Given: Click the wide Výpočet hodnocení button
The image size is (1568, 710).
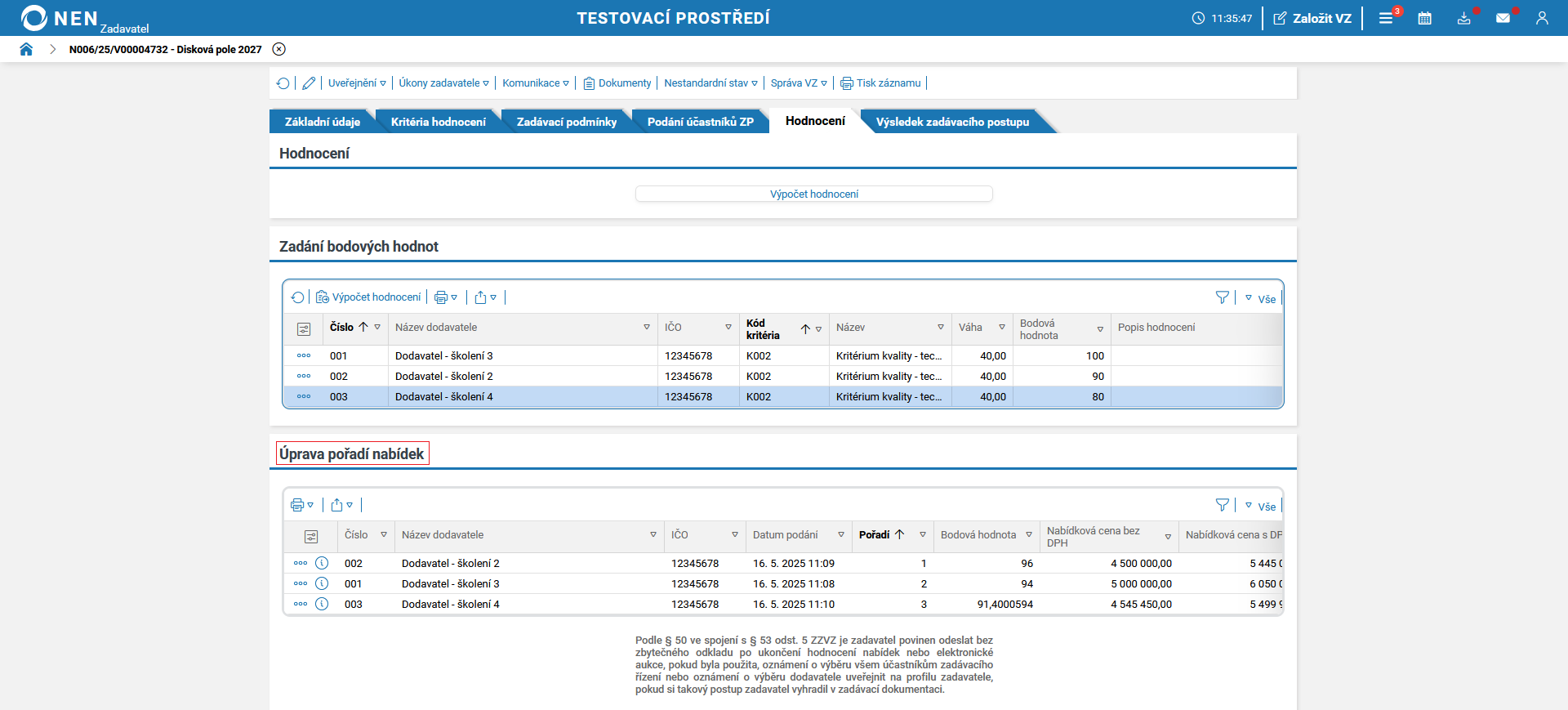Looking at the screenshot, I should pyautogui.click(x=813, y=194).
